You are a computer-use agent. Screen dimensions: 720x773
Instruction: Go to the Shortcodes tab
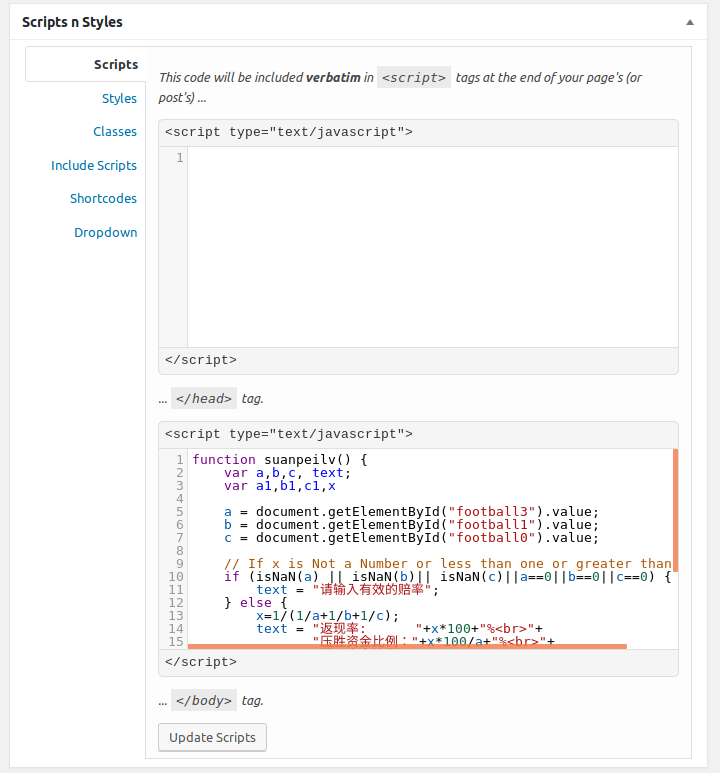pos(103,199)
